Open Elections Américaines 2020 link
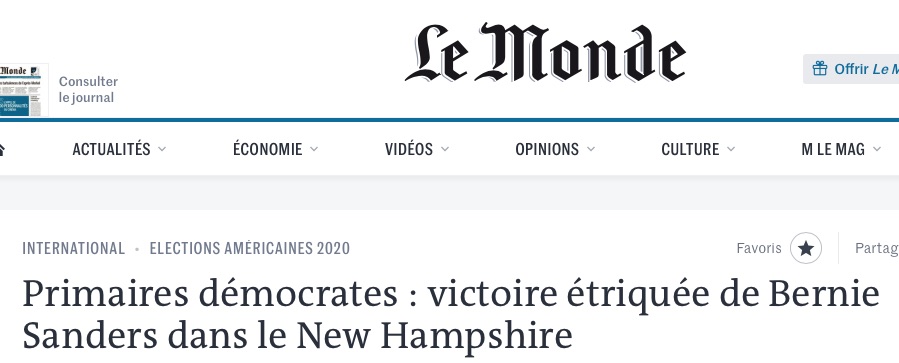899x363 pixels. [x=249, y=248]
